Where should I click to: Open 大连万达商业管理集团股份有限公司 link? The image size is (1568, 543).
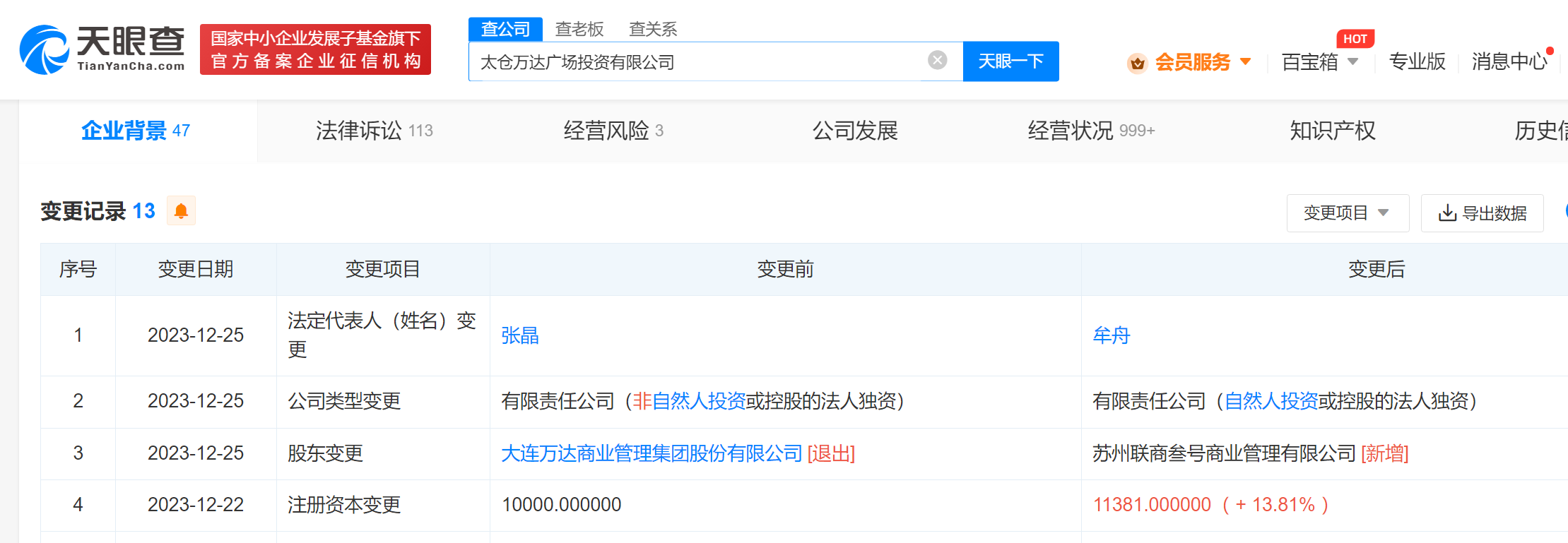[x=652, y=453]
